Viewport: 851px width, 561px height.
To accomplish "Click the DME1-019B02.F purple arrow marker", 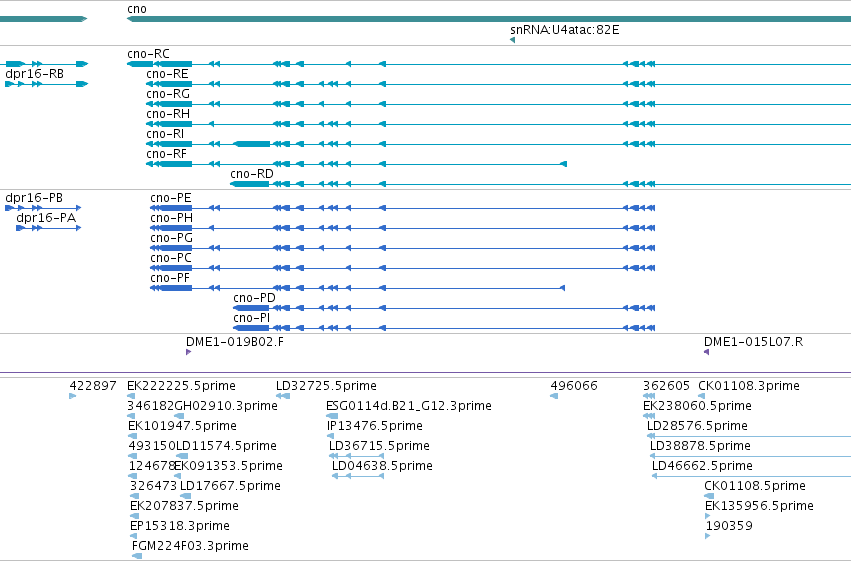I will pos(188,352).
